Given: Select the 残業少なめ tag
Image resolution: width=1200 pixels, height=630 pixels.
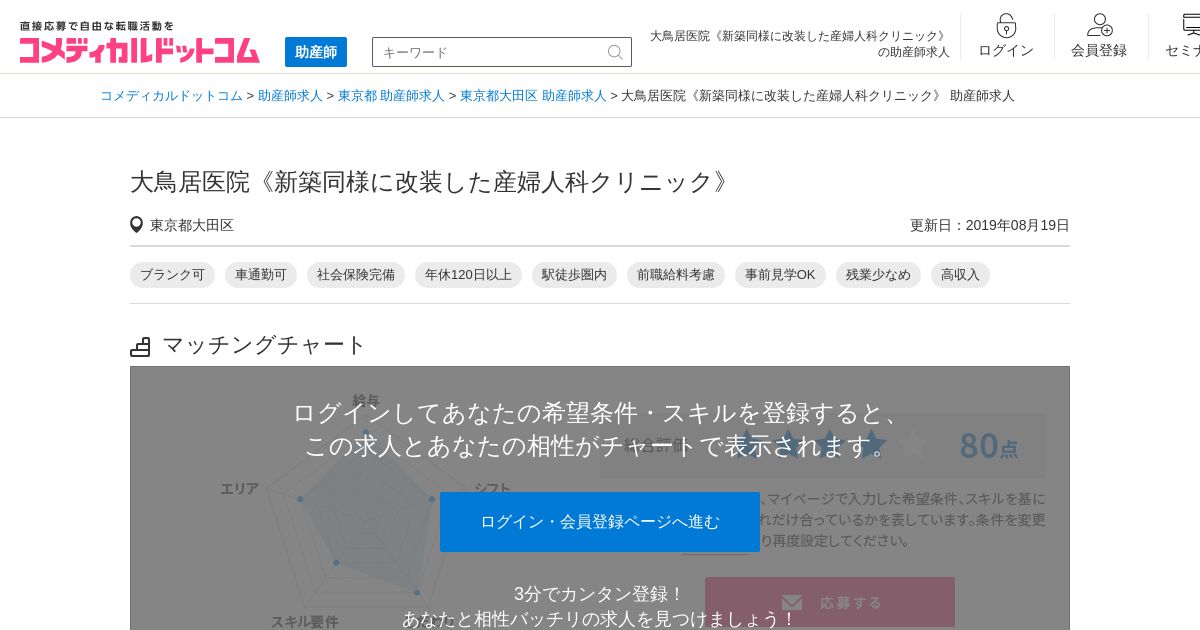Looking at the screenshot, I should [x=878, y=275].
